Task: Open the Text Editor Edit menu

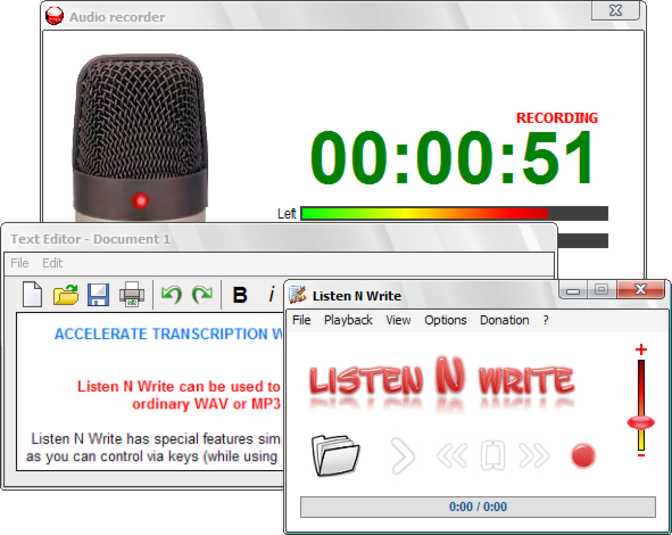Action: (52, 263)
